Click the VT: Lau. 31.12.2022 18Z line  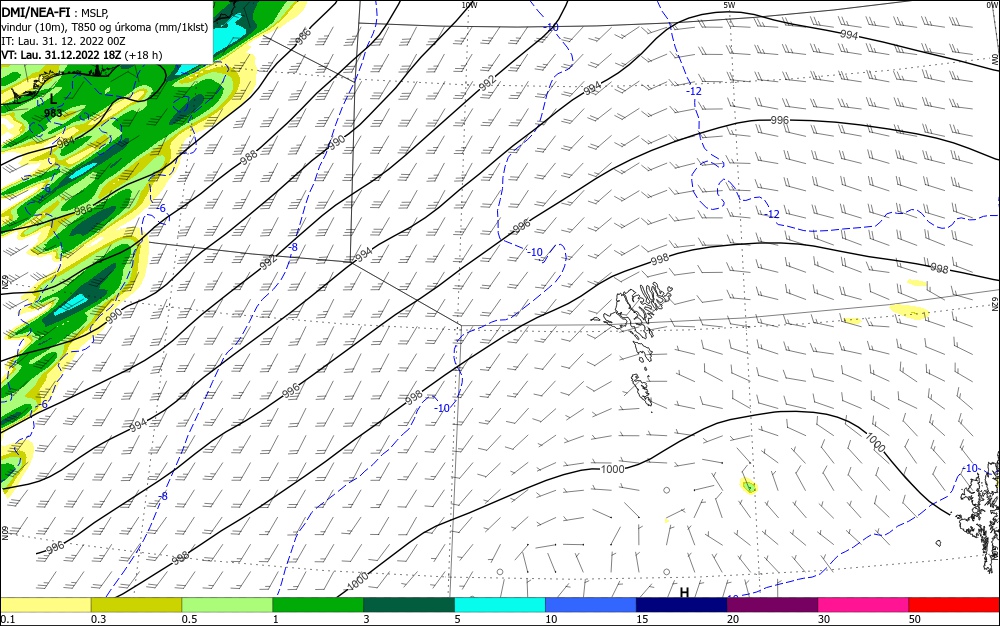[82, 55]
